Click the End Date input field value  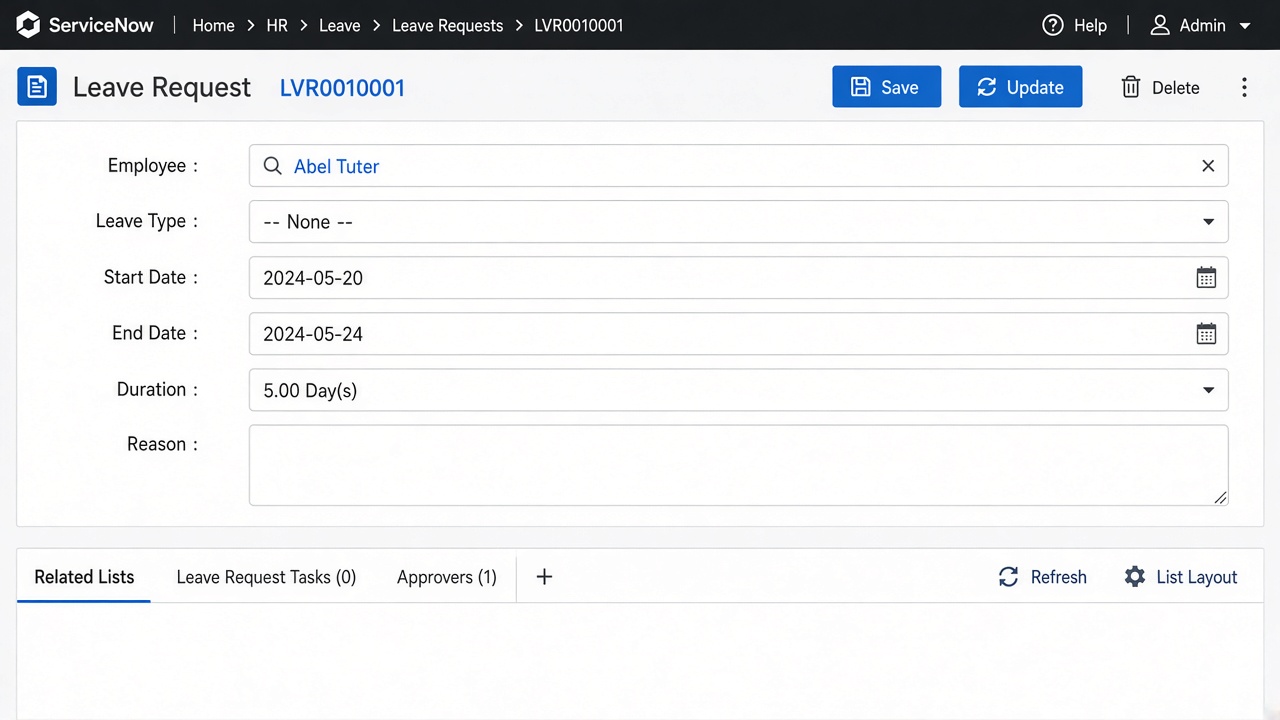pyautogui.click(x=313, y=334)
